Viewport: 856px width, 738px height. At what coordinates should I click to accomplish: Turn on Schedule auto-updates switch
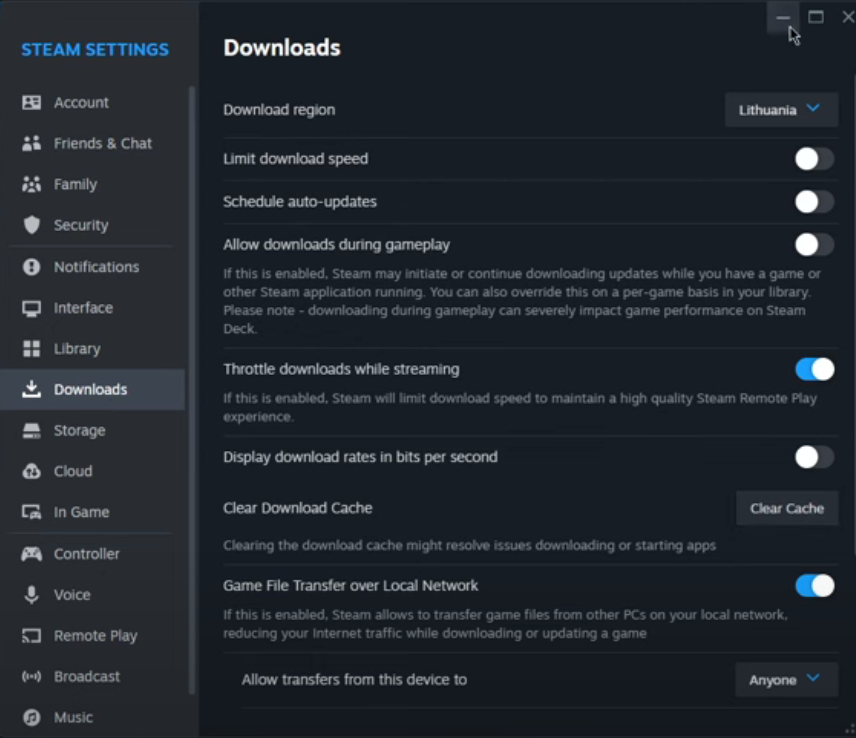coord(814,202)
